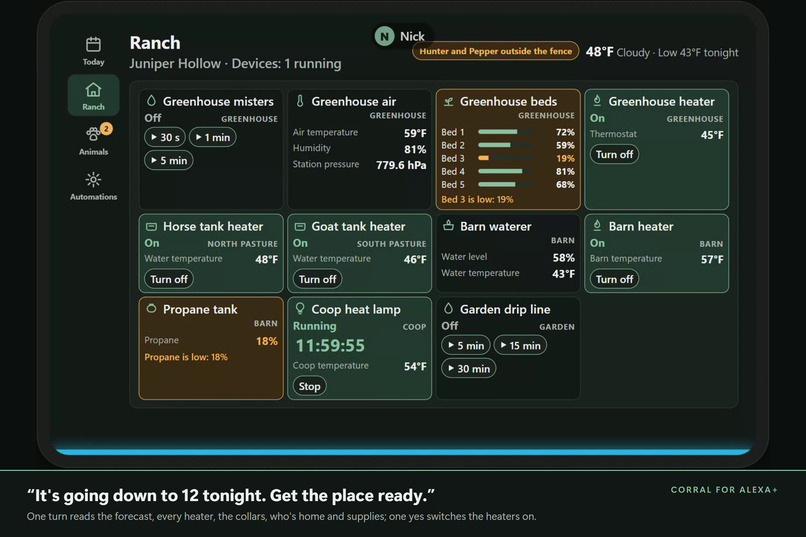This screenshot has width=806, height=537.
Task: Click the Humidity 81% reading
Action: coord(359,149)
